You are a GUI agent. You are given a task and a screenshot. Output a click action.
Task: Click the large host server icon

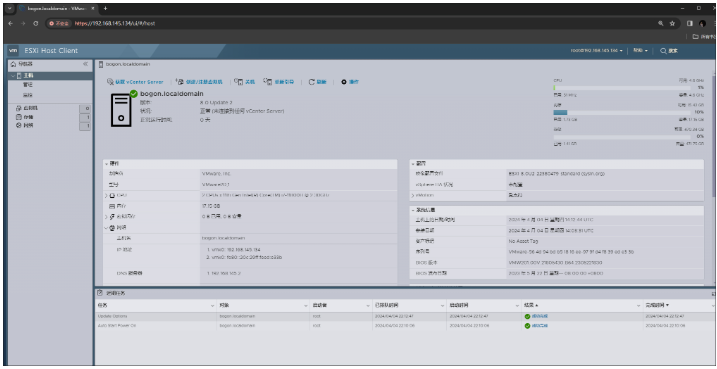(x=121, y=110)
